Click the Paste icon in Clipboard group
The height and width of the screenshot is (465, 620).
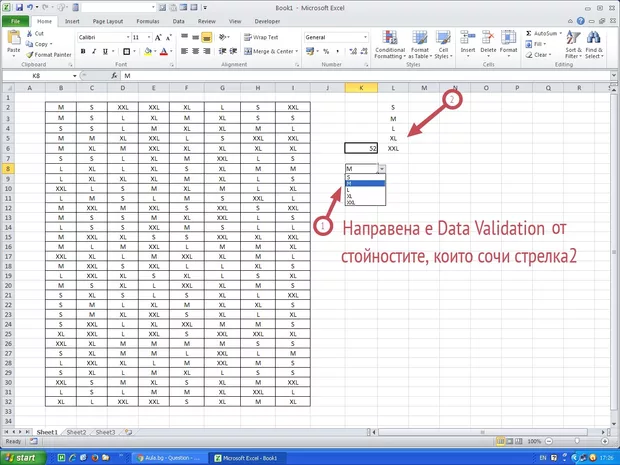click(x=14, y=41)
